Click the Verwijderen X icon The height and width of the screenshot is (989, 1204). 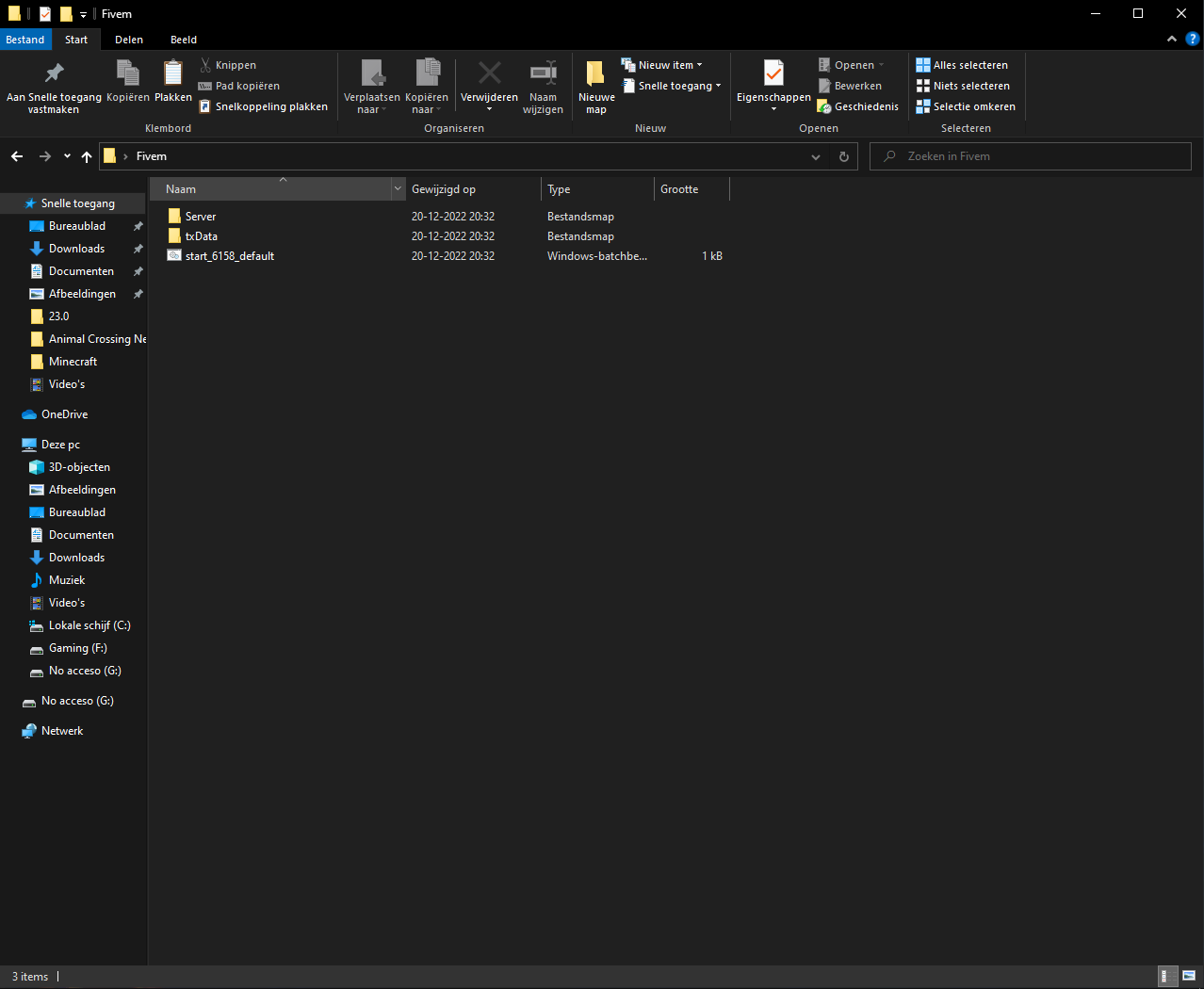click(x=490, y=73)
